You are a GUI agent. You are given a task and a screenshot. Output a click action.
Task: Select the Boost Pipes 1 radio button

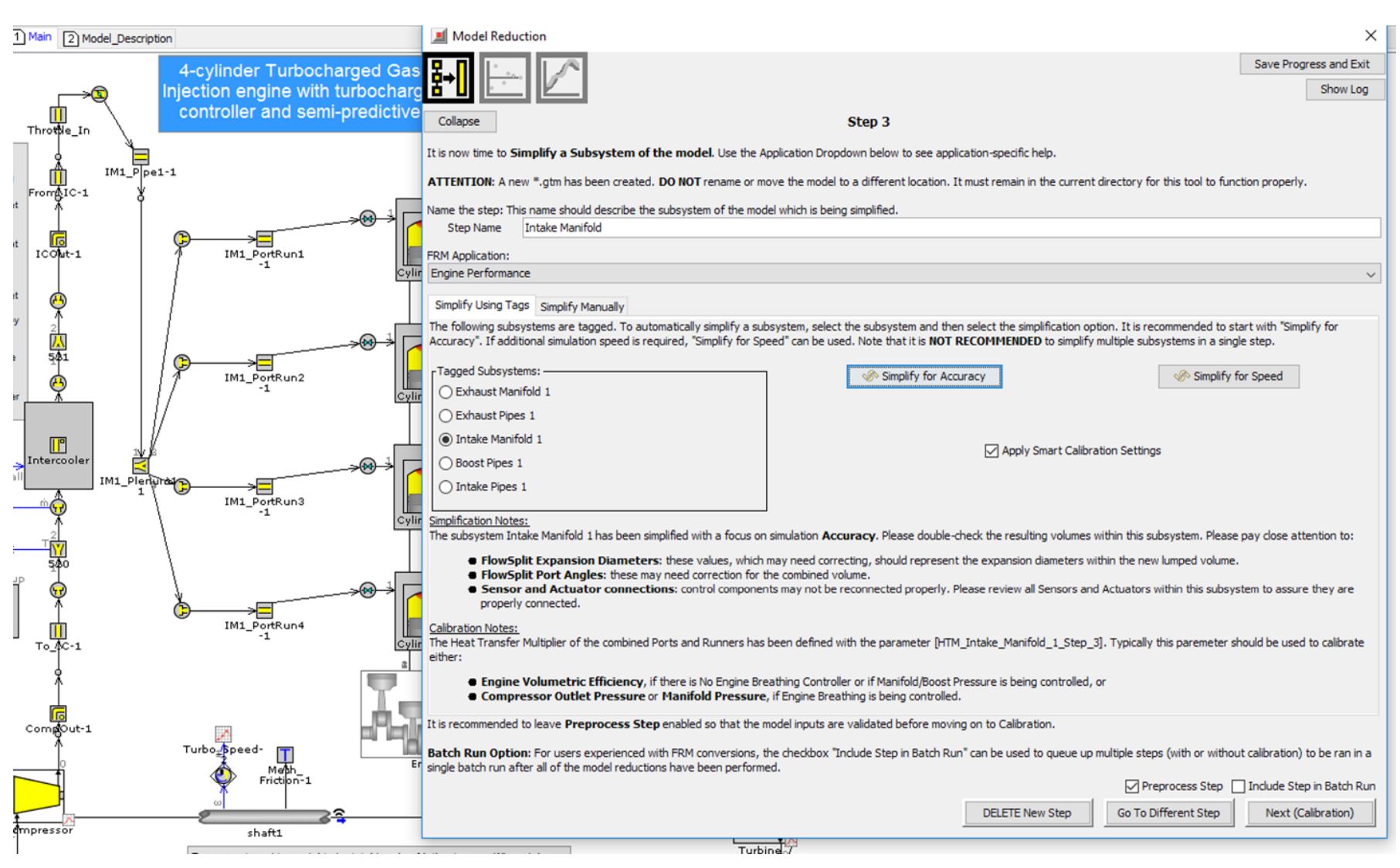point(446,463)
